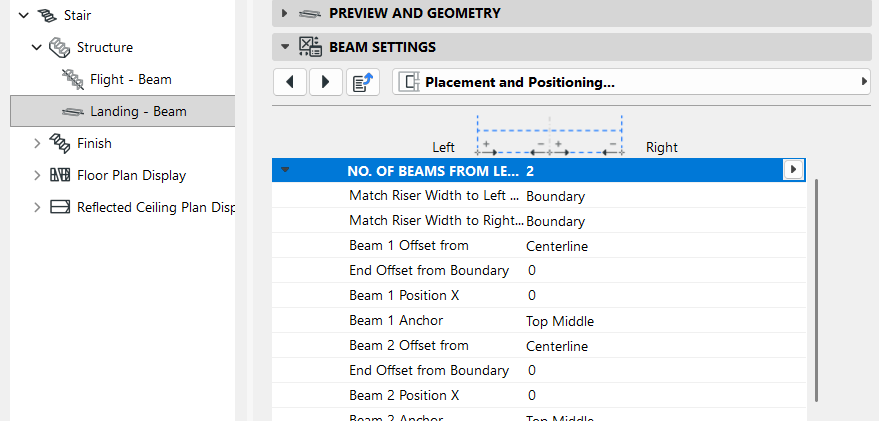Image resolution: width=879 pixels, height=421 pixels.
Task: Select Landing - Beam tree item
Action: 122,111
